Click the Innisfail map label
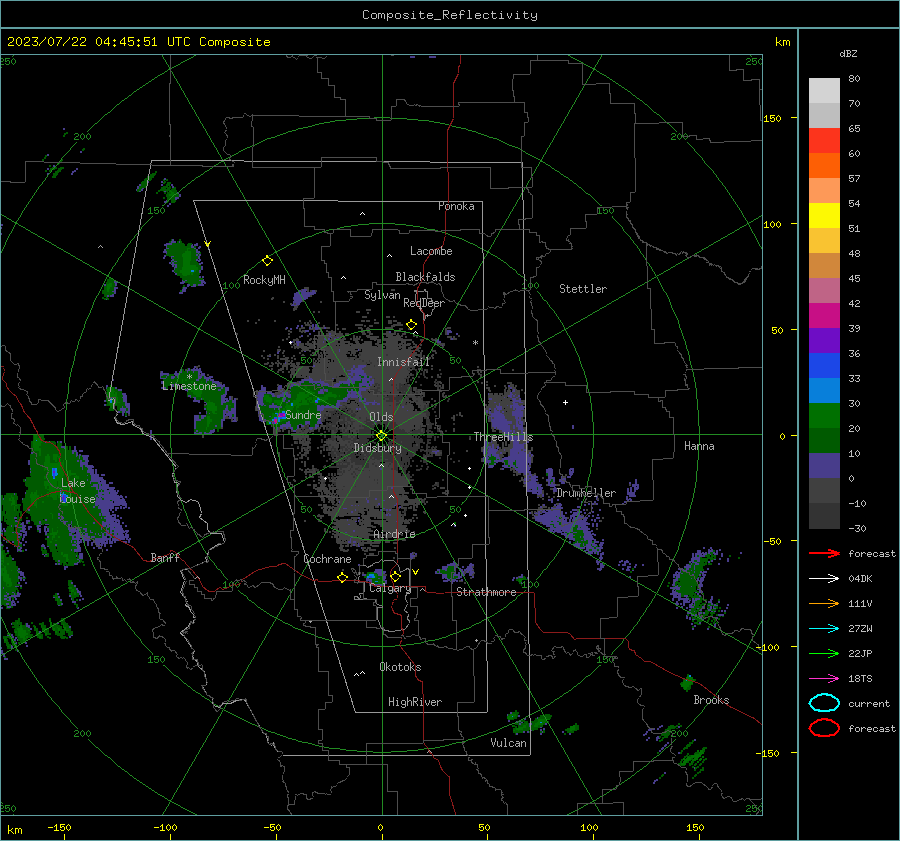The image size is (900, 841). 404,362
